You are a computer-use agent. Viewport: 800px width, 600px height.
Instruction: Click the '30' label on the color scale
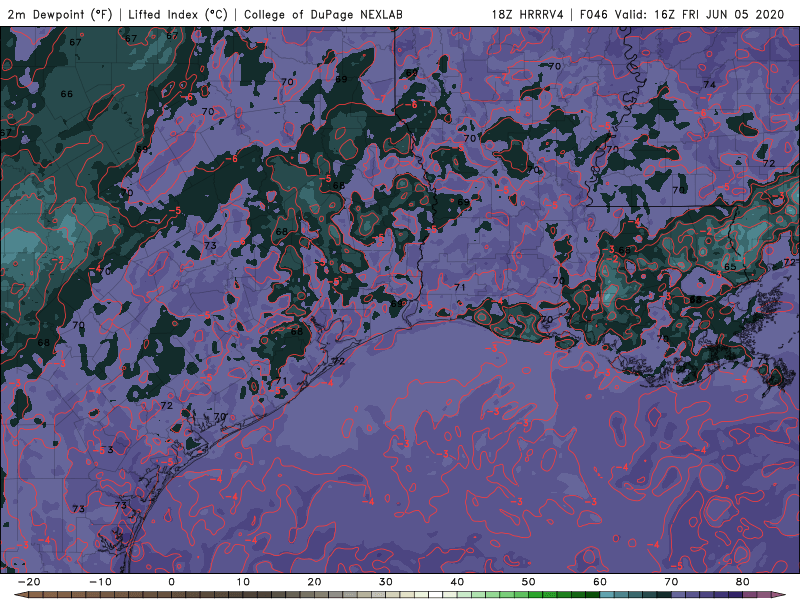click(386, 582)
